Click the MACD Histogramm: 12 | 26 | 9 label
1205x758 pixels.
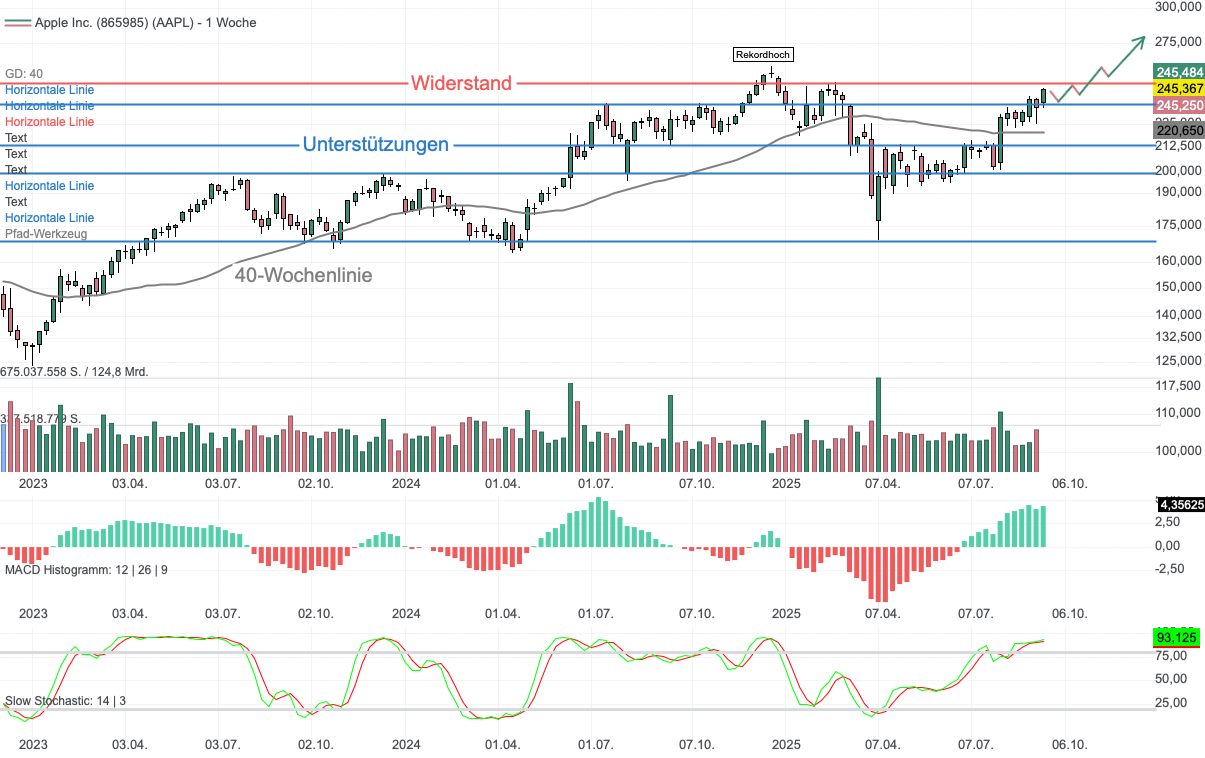87,570
